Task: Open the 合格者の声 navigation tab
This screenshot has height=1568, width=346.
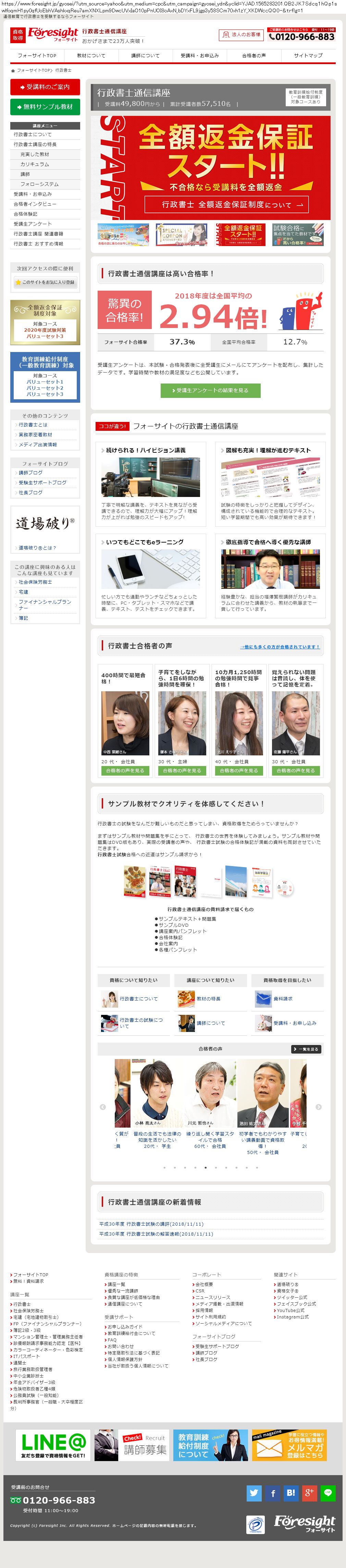Action: [254, 56]
